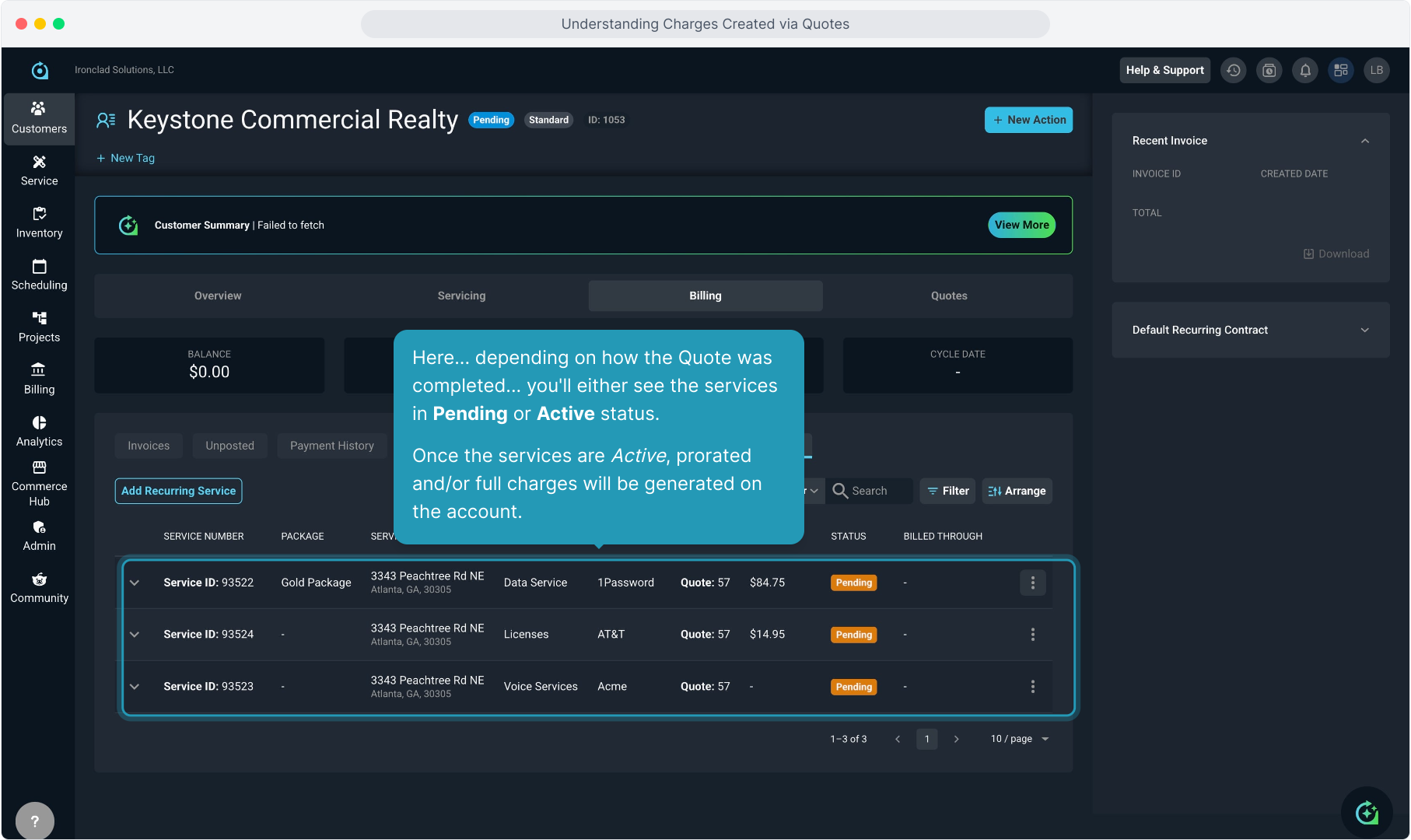1411x840 pixels.
Task: Expand the Service ID 93522 row
Action: (135, 583)
